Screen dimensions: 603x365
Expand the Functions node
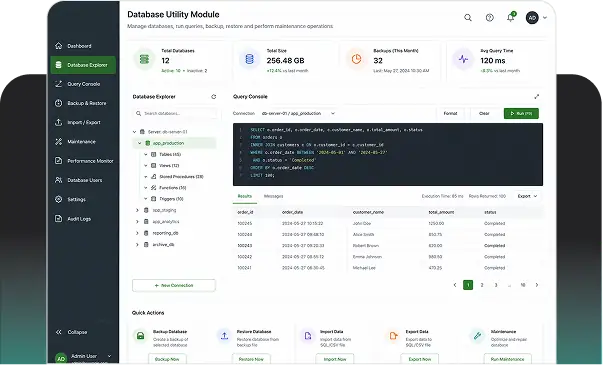[146, 188]
